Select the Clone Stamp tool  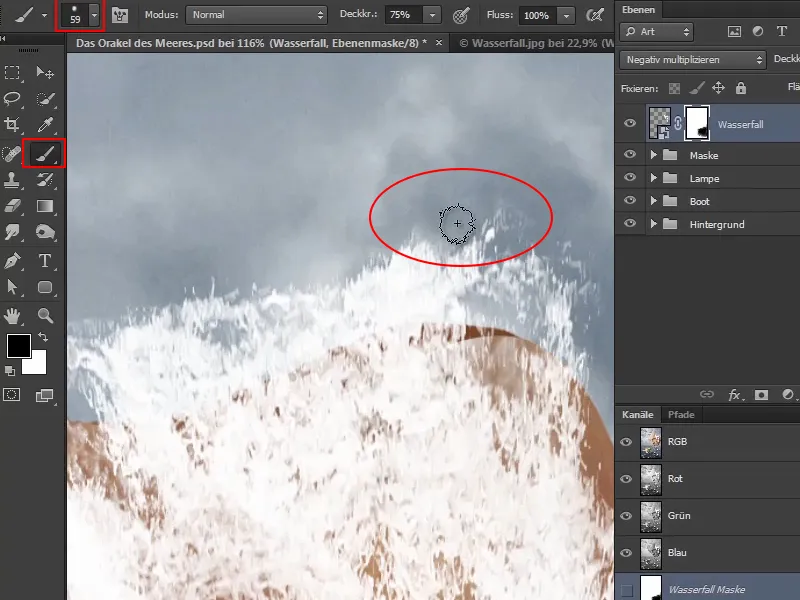(x=12, y=179)
